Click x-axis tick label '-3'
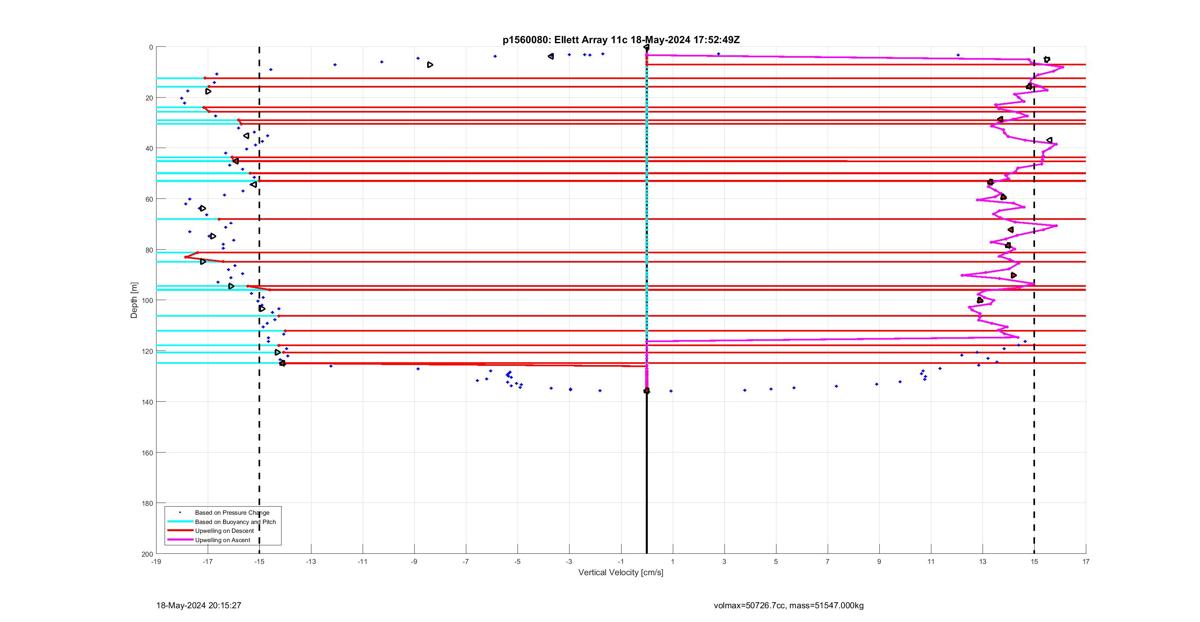This screenshot has width=1200, height=622. (569, 562)
